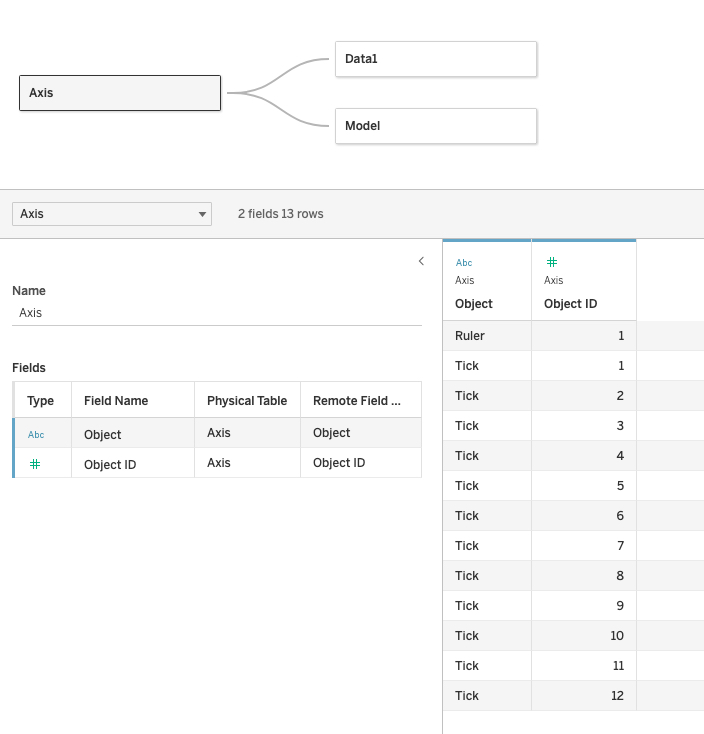This screenshot has width=704, height=734.
Task: Edit the Name field containing Axis
Action: [217, 313]
